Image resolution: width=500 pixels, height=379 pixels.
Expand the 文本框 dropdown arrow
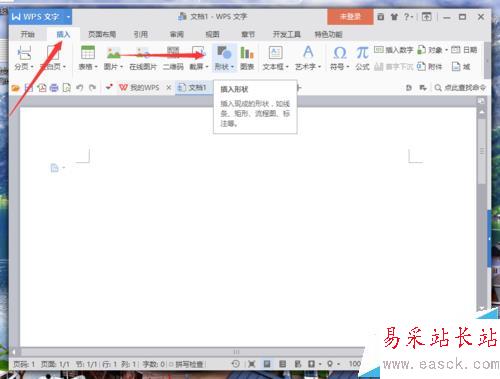tap(287, 67)
